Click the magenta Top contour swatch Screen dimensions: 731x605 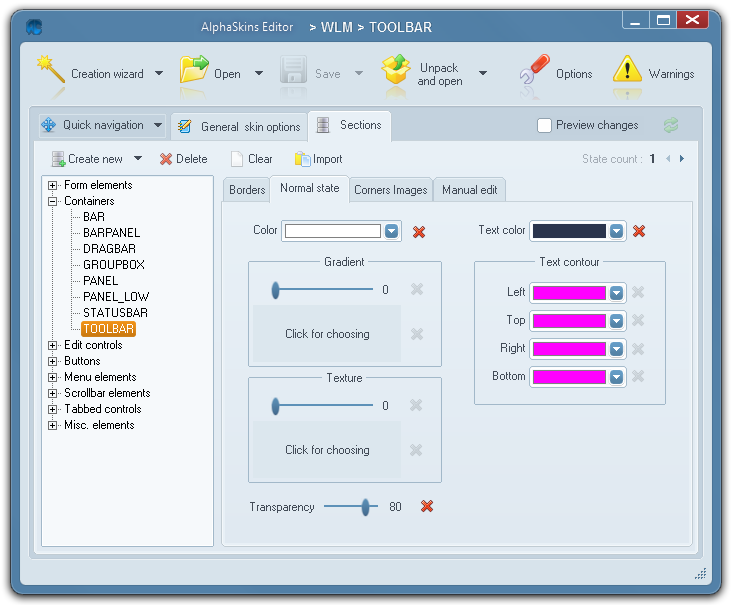[569, 321]
